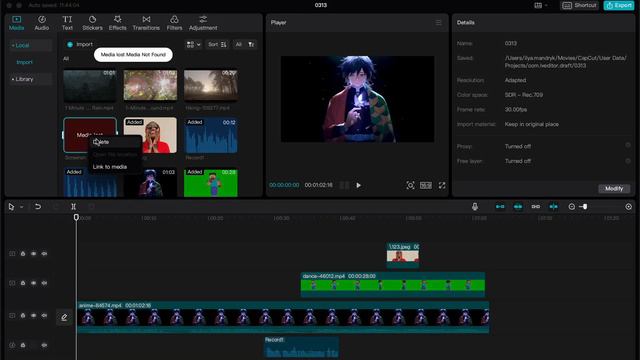
Task: Lock the dance video track
Action: click(x=23, y=283)
